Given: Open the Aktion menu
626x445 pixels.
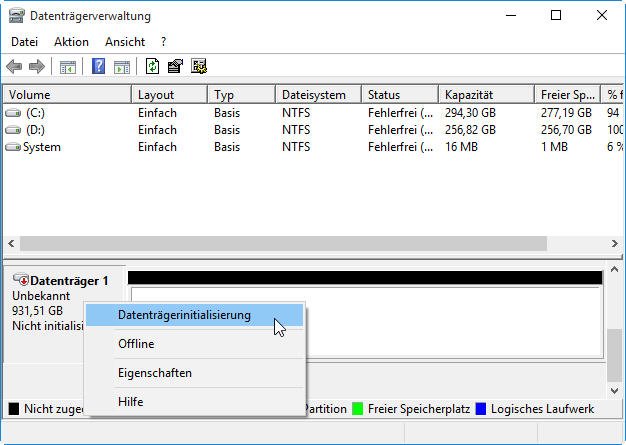Looking at the screenshot, I should point(71,42).
